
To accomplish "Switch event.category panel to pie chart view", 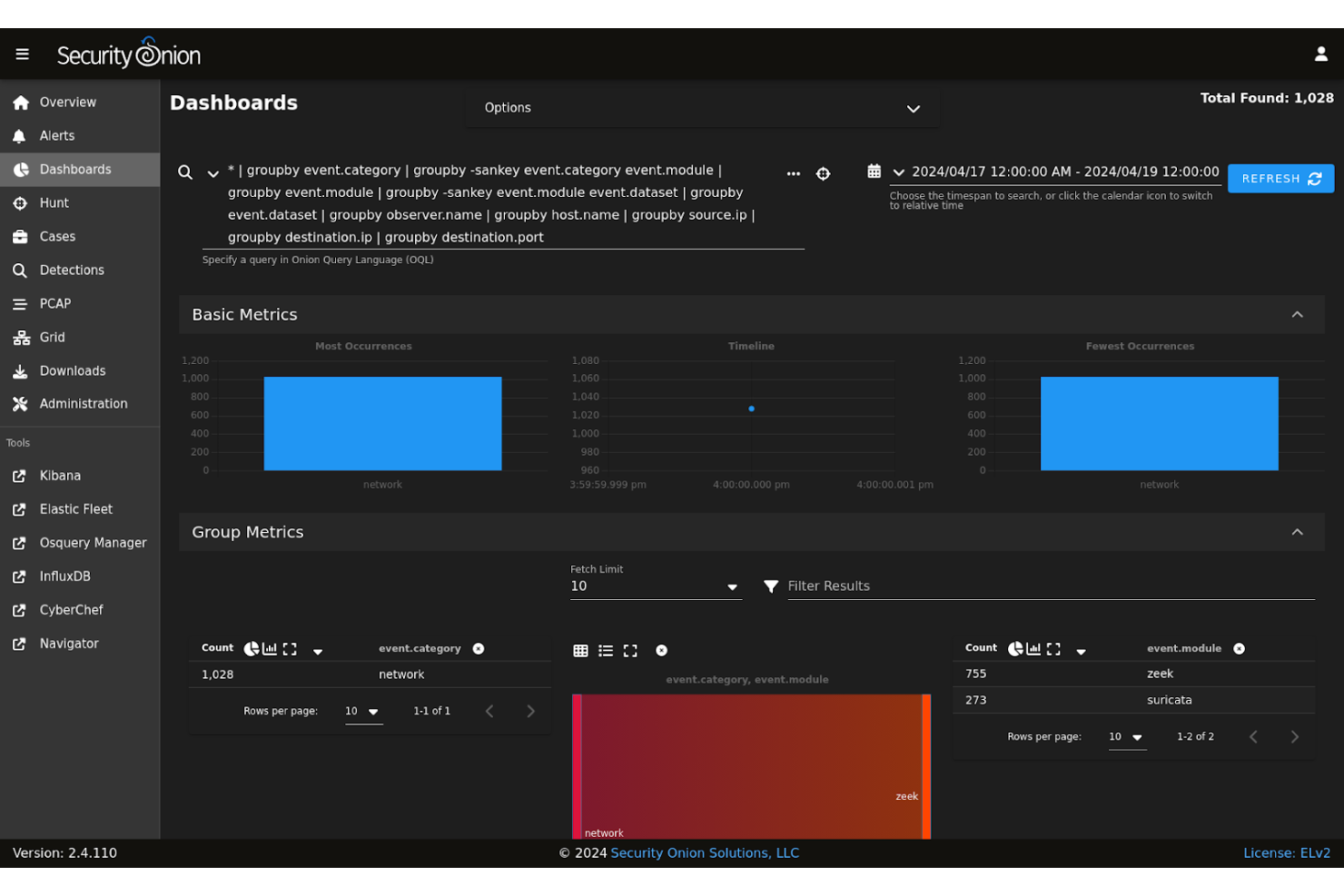I will [x=252, y=648].
